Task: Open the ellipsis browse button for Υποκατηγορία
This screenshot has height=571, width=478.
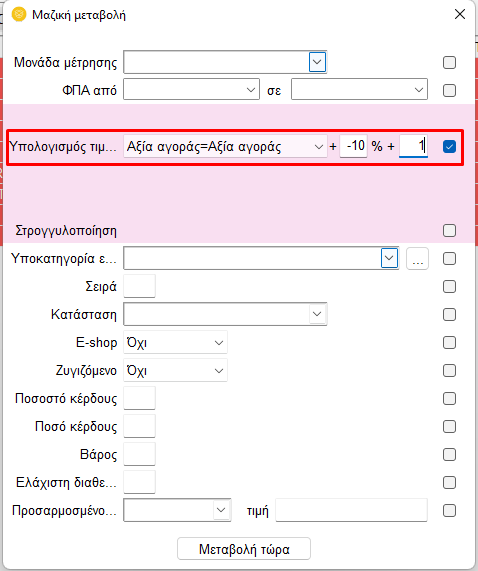Action: click(417, 259)
